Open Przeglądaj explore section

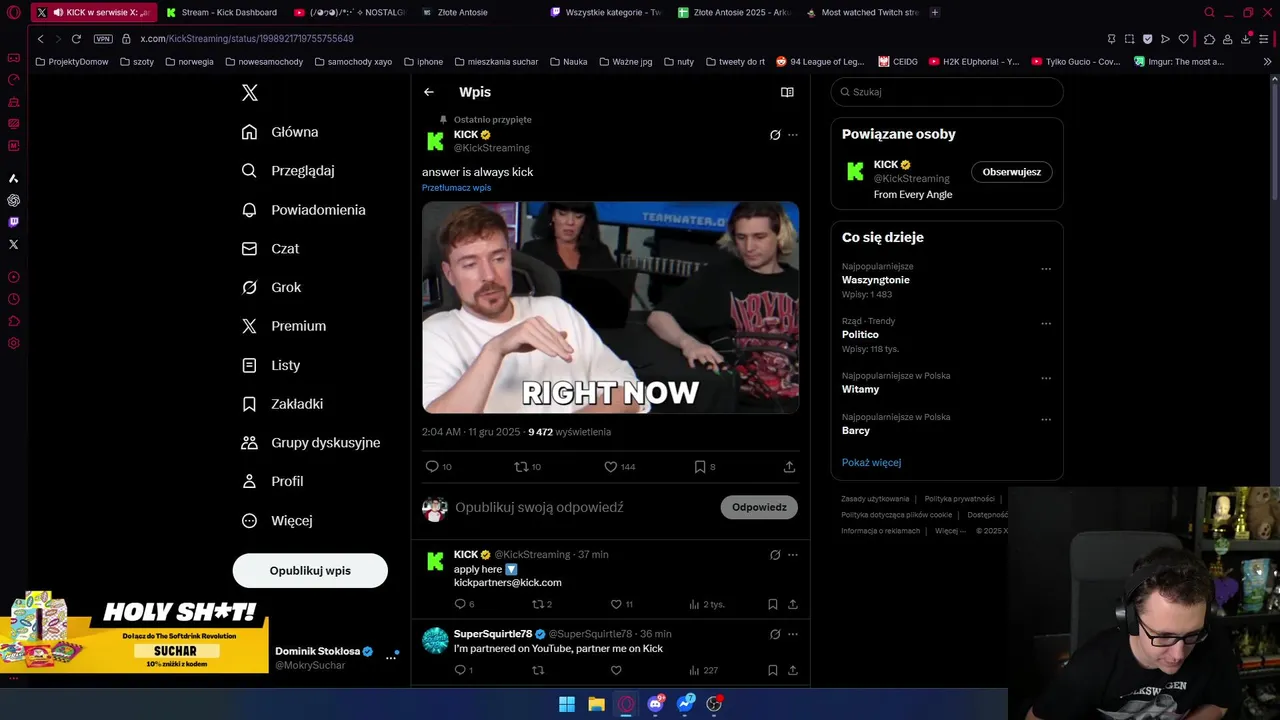pyautogui.click(x=288, y=171)
